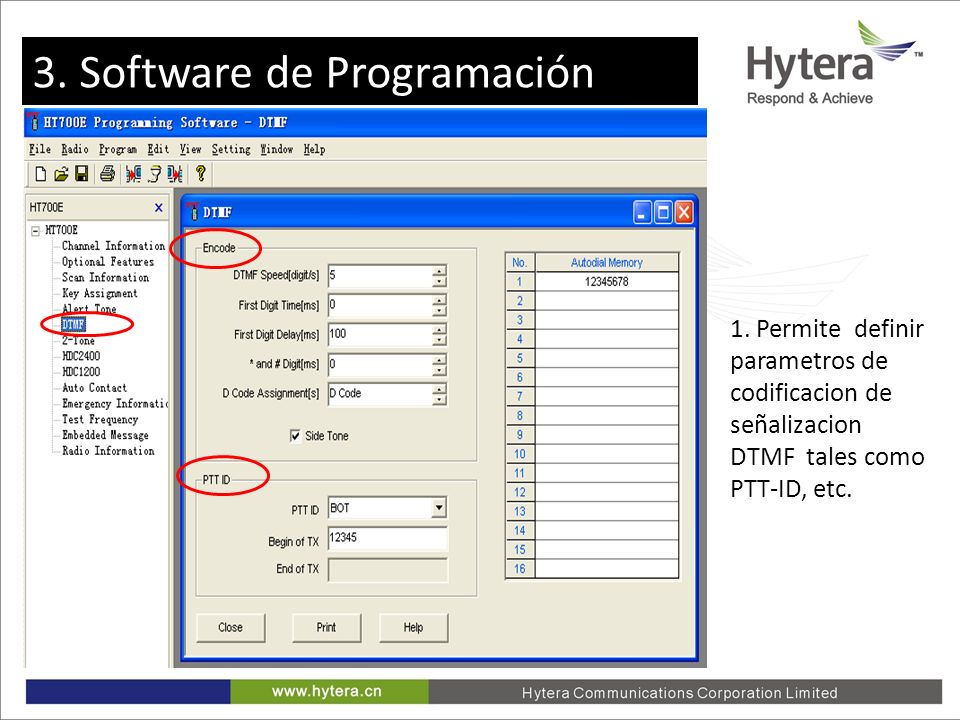Open the Program menu

coord(118,149)
